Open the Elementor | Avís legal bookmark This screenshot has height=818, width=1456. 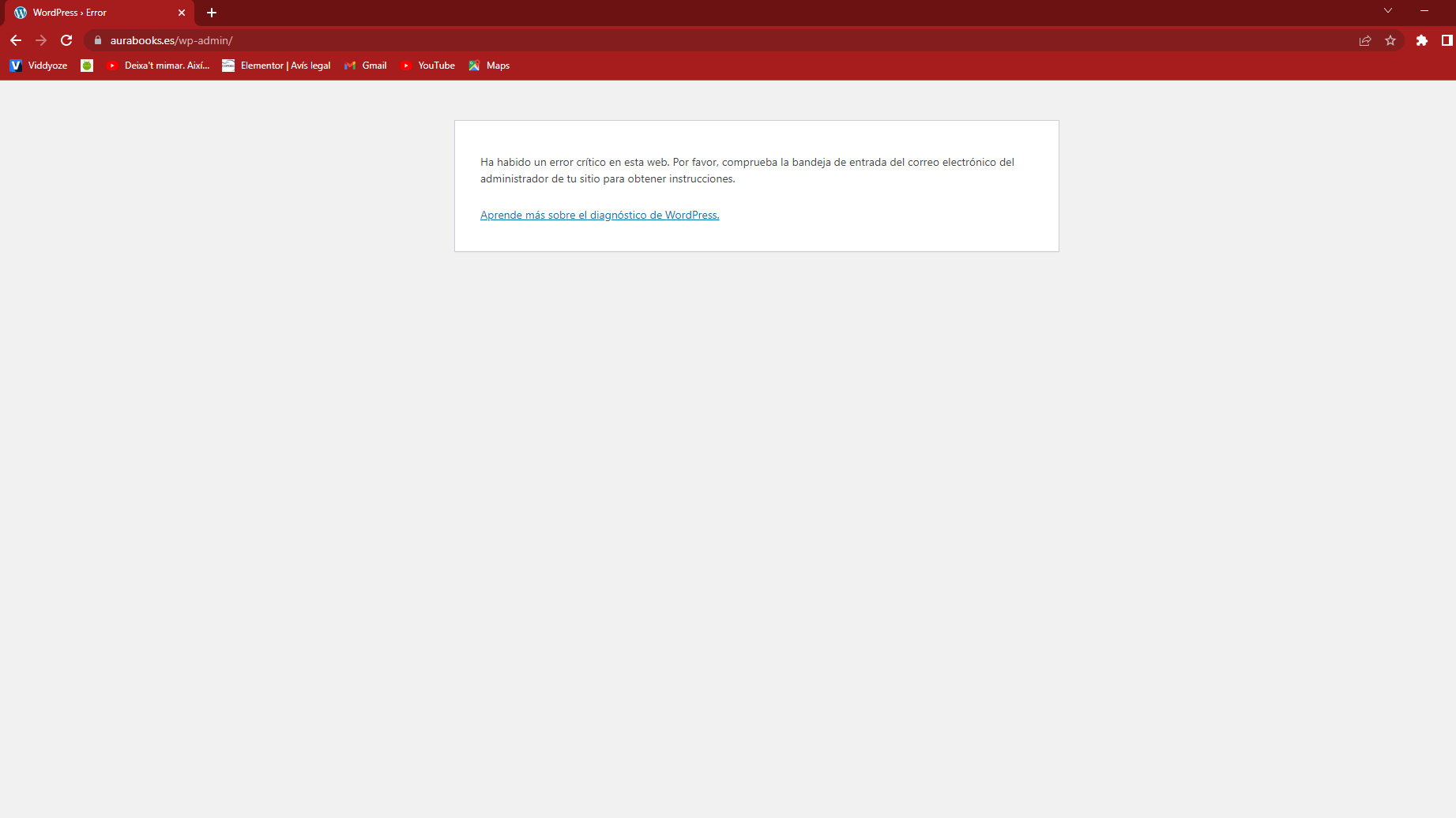277,66
